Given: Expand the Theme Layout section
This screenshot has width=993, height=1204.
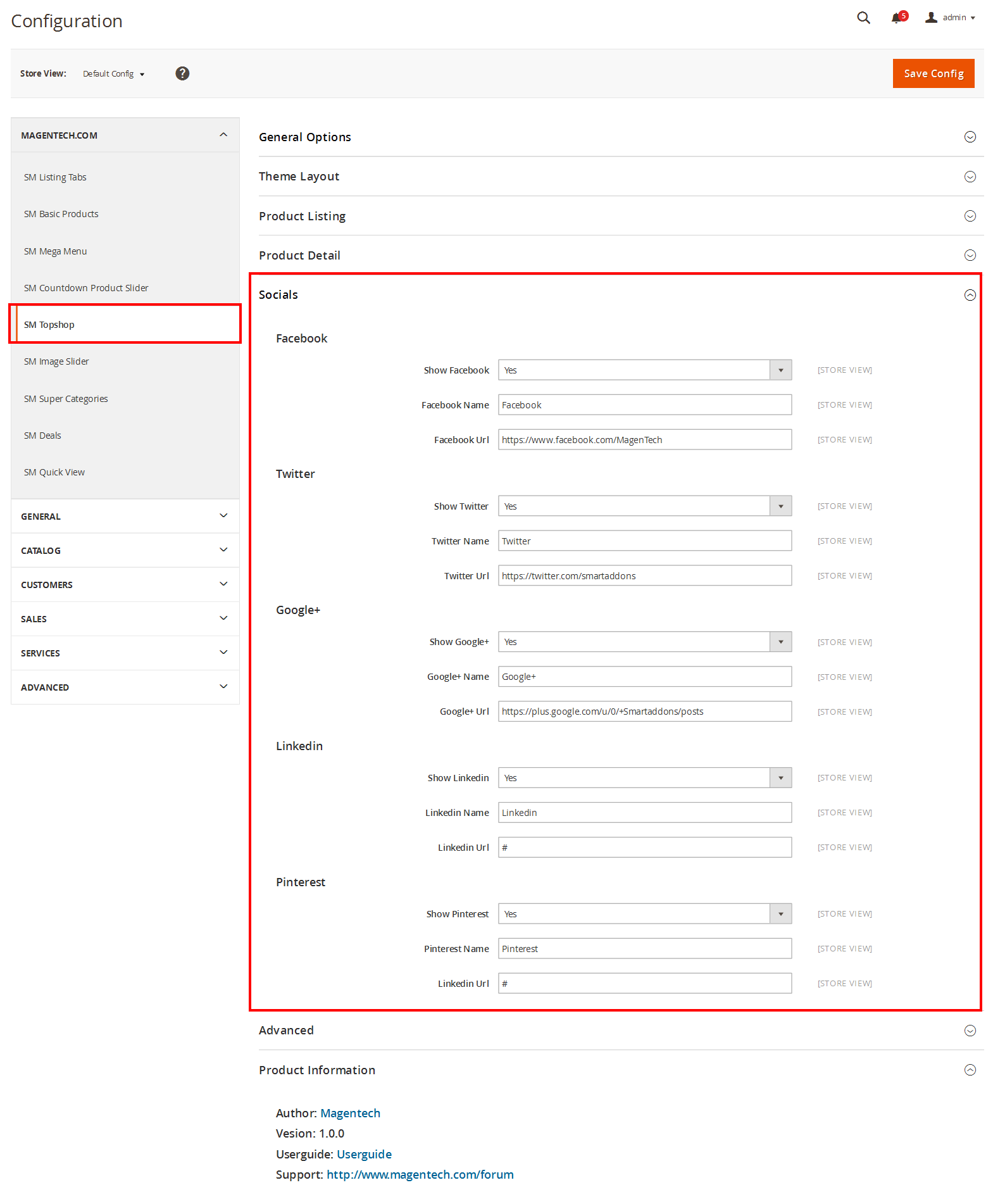Looking at the screenshot, I should [x=621, y=177].
